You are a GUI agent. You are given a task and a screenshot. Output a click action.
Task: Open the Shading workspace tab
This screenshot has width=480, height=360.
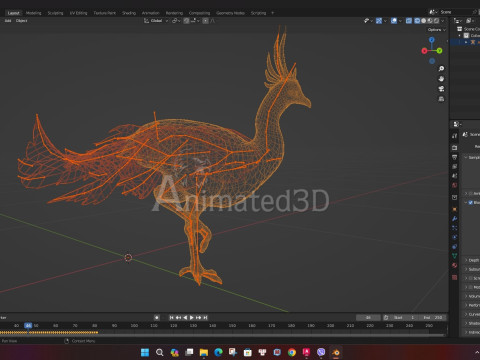coord(129,13)
